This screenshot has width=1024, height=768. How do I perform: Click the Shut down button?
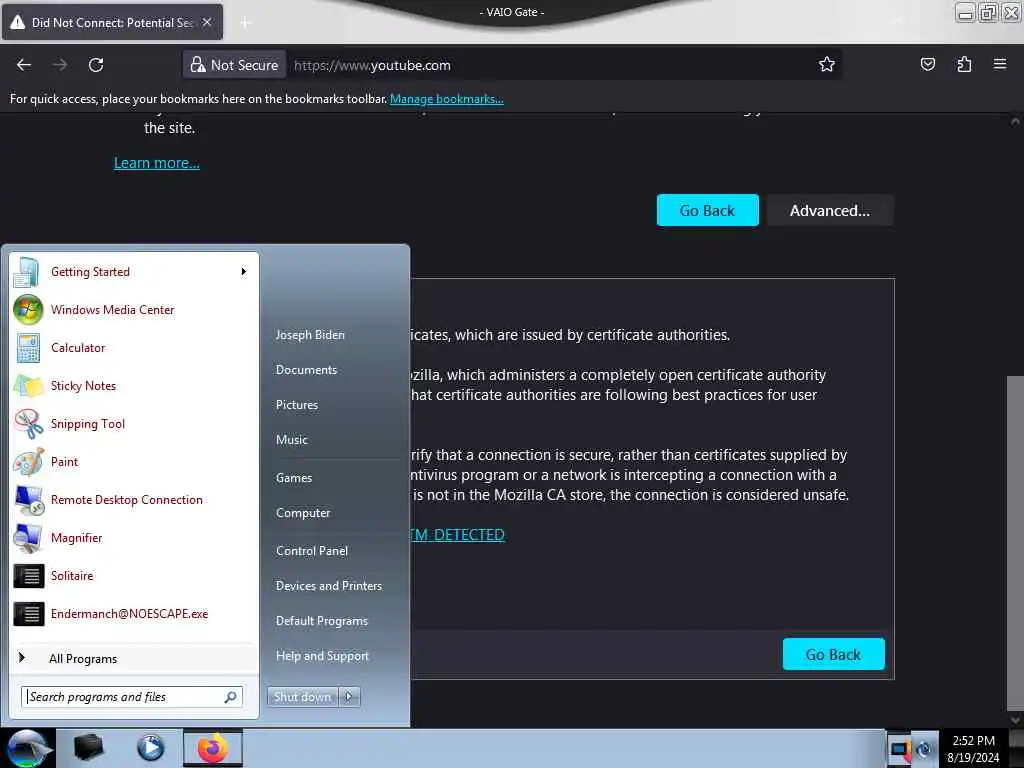[302, 697]
